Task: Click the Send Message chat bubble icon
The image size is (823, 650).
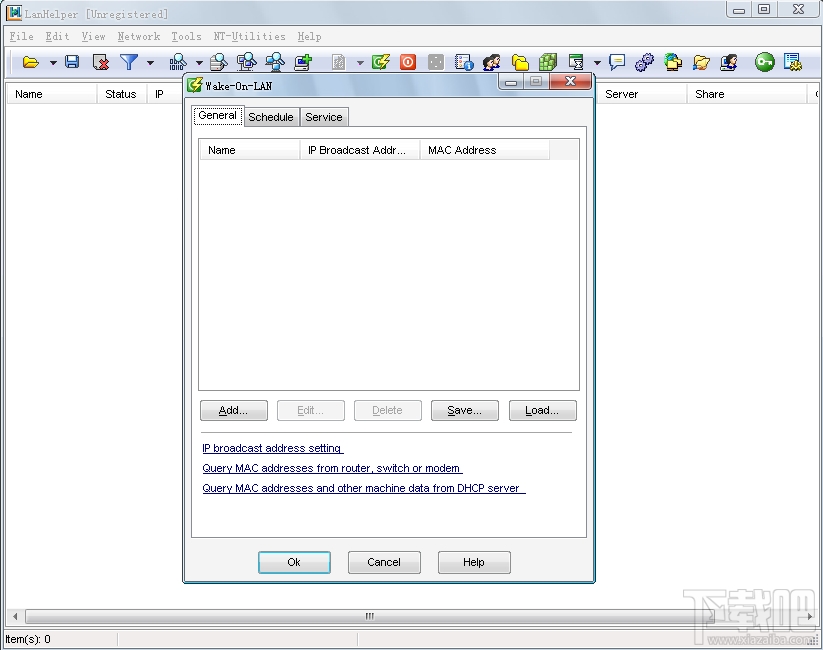Action: (x=617, y=62)
